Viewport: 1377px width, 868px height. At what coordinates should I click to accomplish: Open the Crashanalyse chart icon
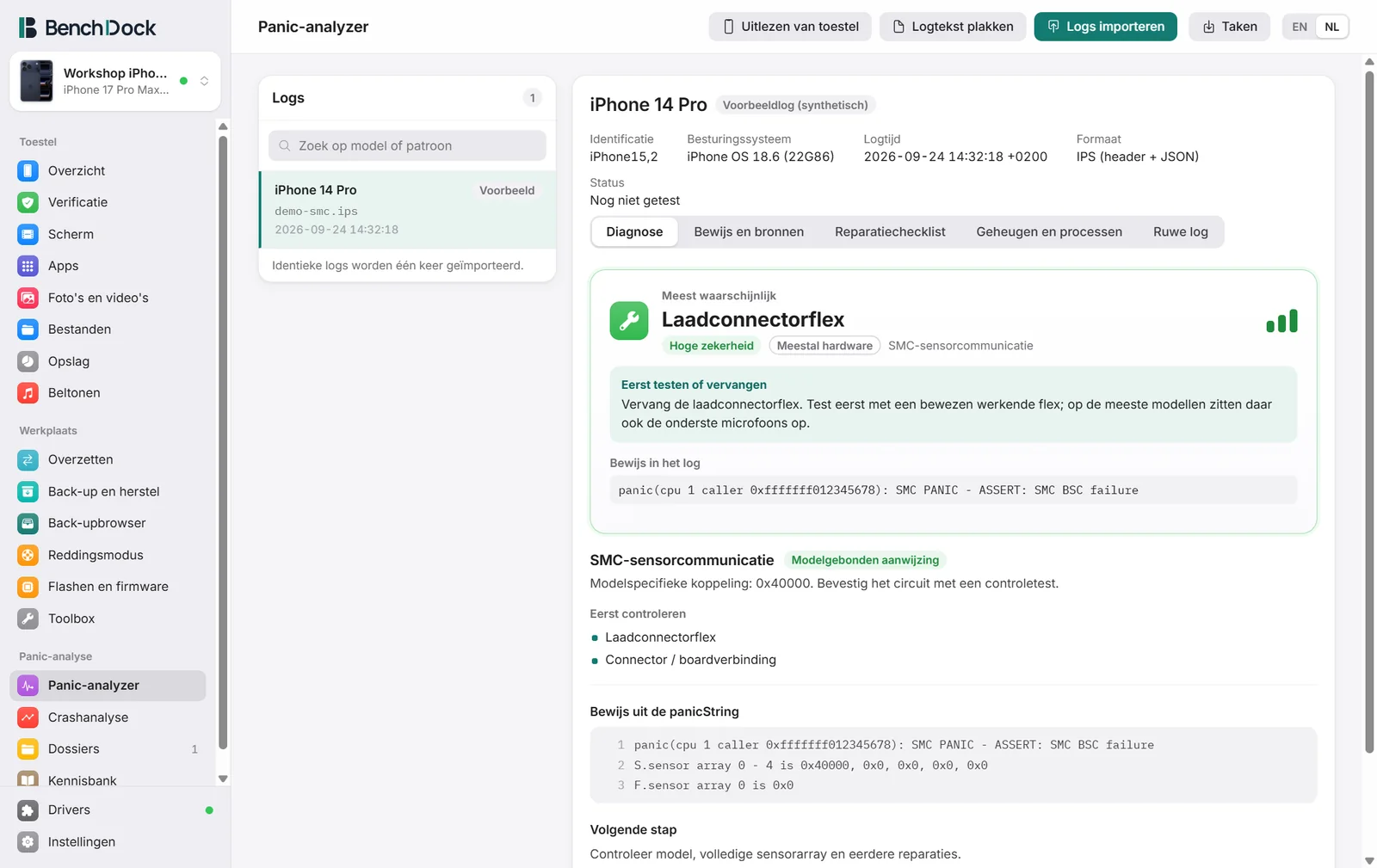(x=28, y=717)
